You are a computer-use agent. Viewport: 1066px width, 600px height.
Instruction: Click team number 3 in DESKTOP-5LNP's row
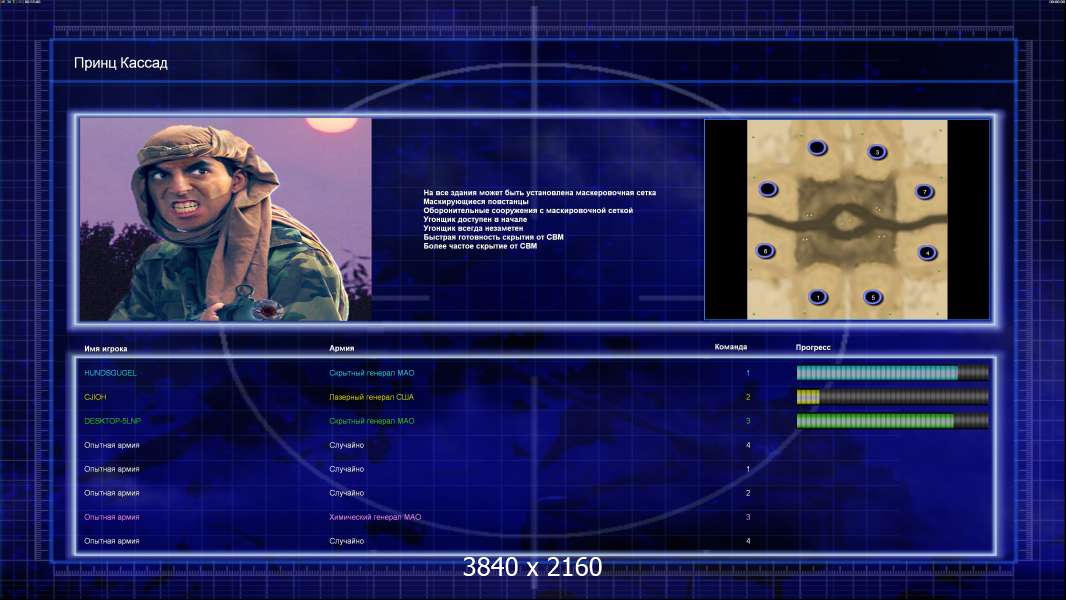pyautogui.click(x=748, y=421)
